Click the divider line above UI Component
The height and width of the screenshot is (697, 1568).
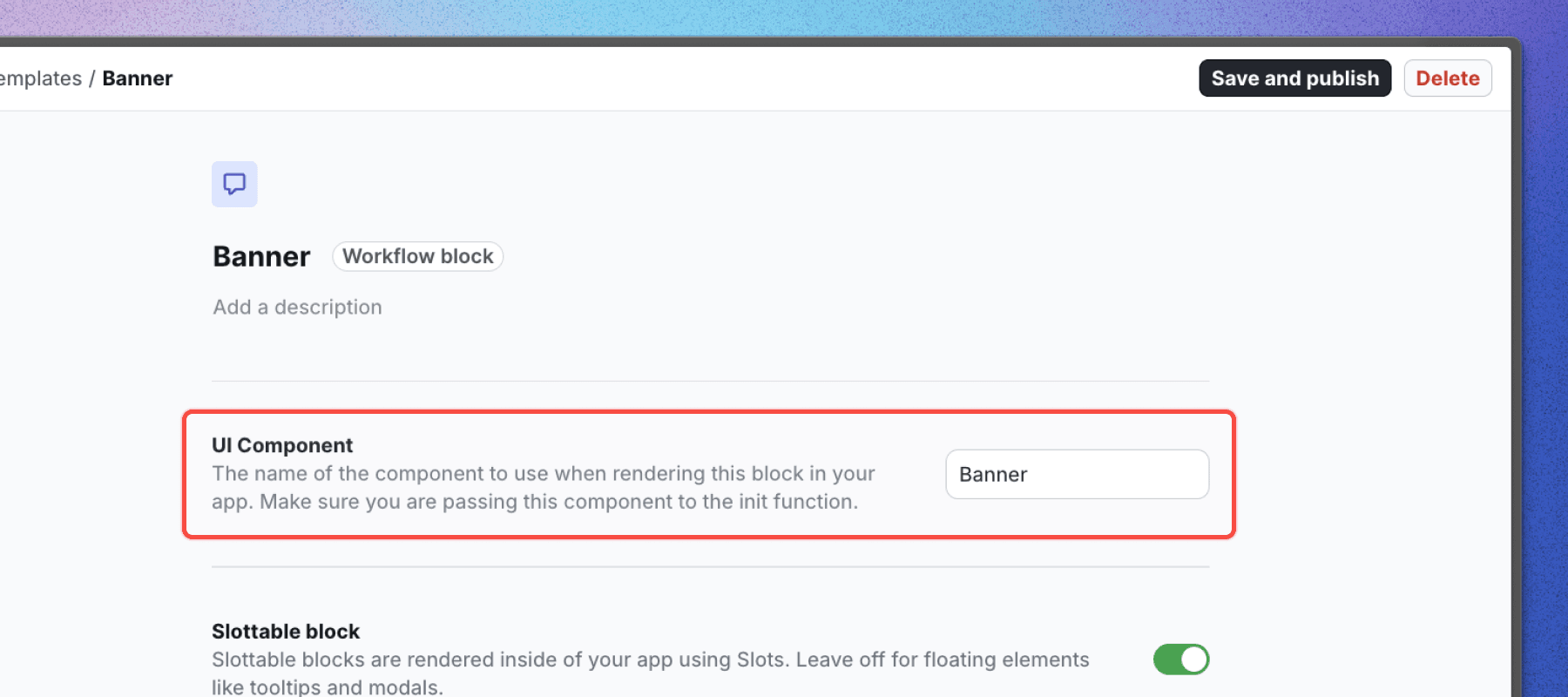[710, 381]
